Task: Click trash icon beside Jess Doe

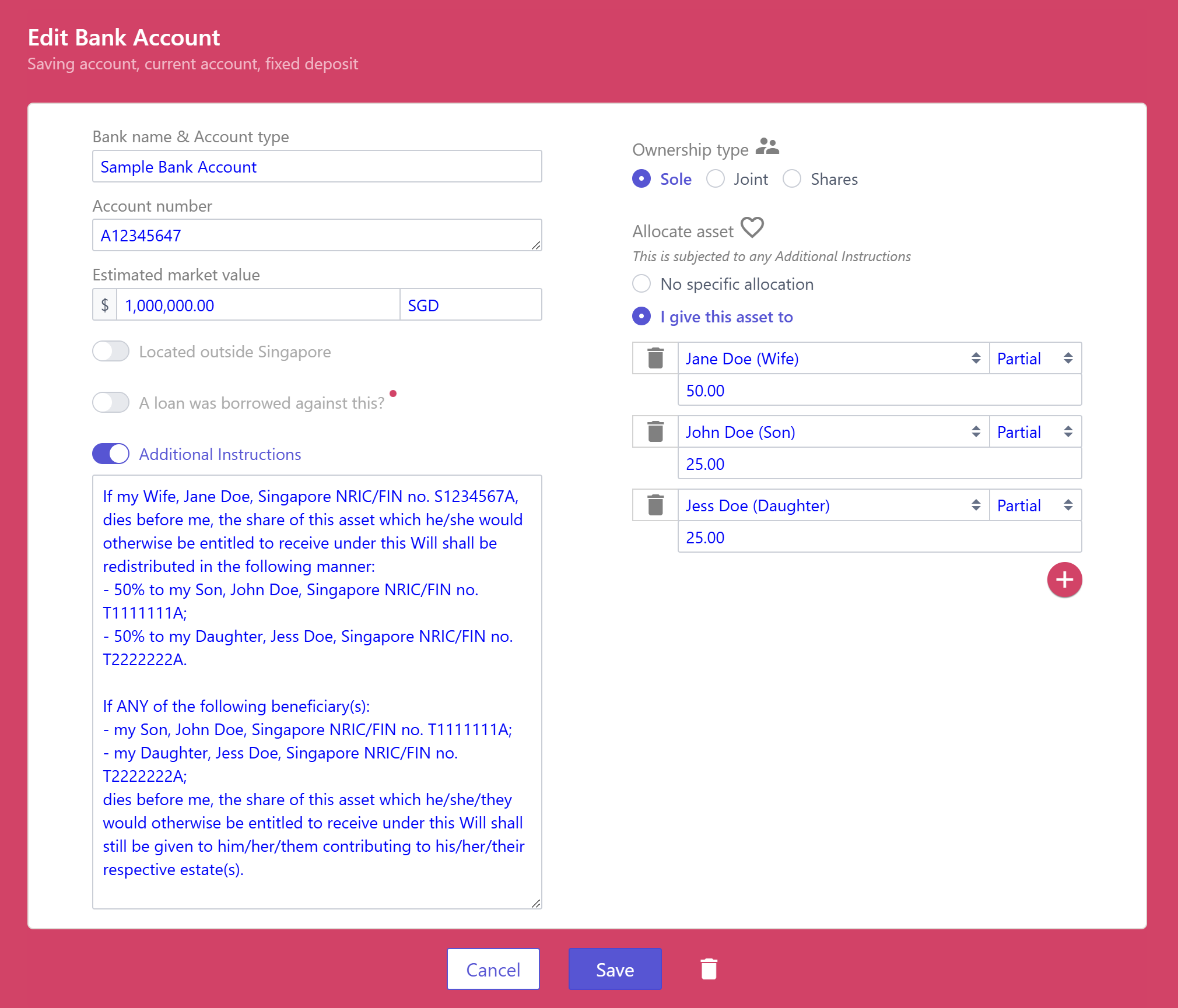Action: [x=655, y=505]
